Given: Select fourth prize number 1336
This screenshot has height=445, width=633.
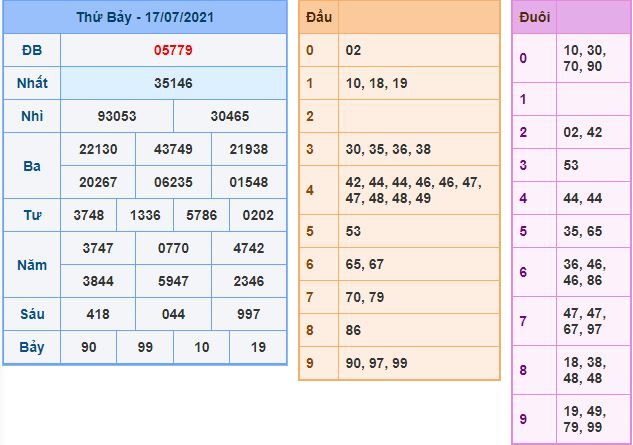Looking at the screenshot, I should pyautogui.click(x=145, y=215).
